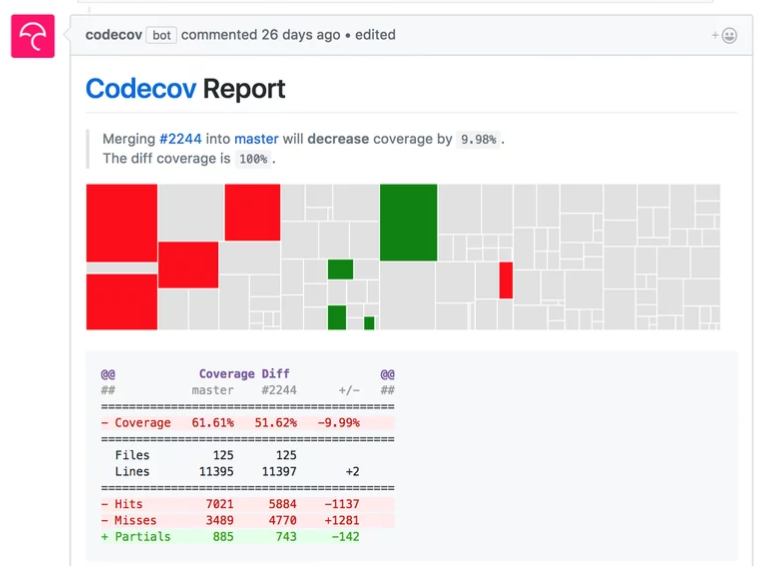Screen dimensions: 772x584
Task: Click the Hits master value 7021
Action: click(x=220, y=504)
